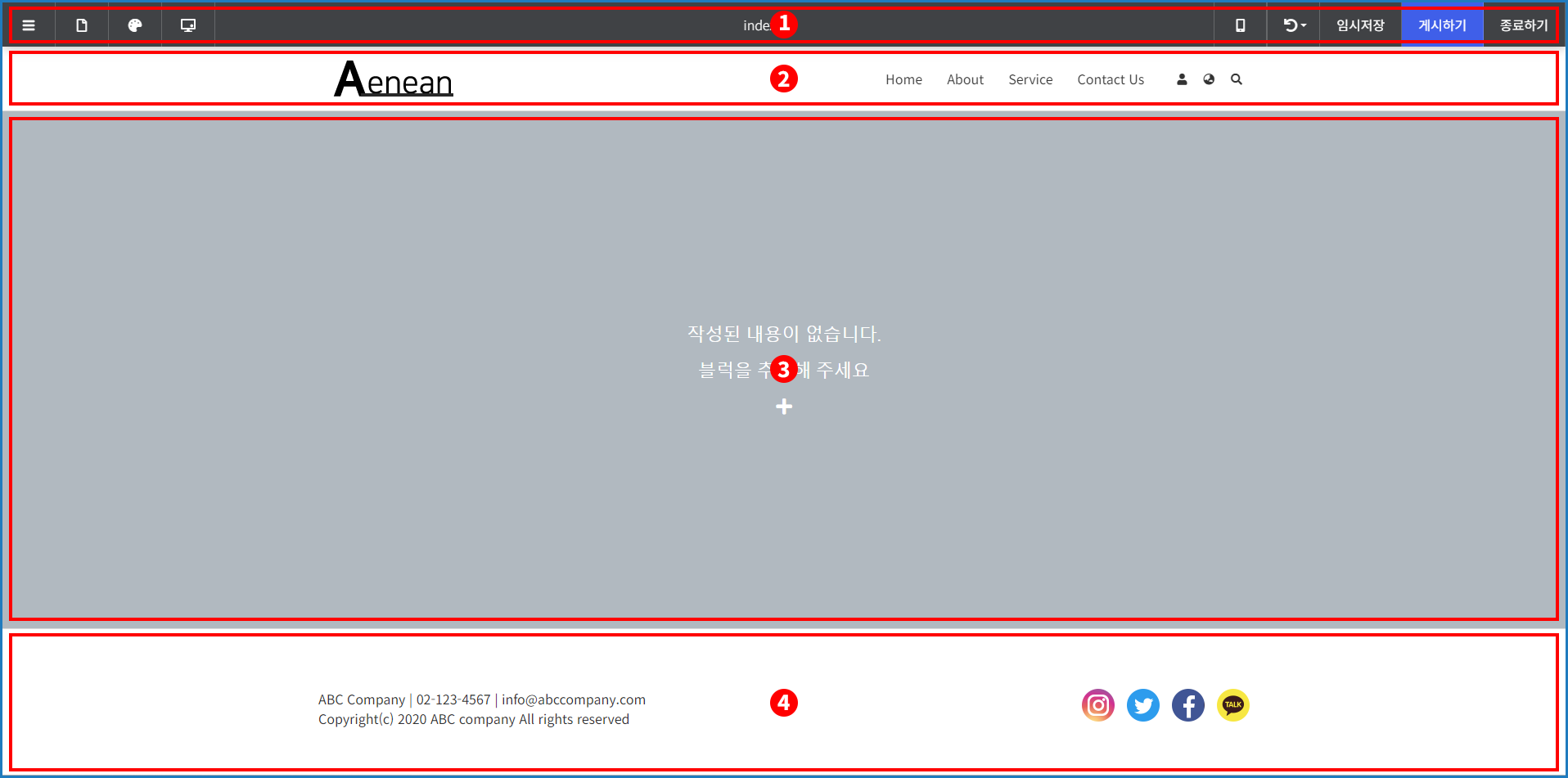Select the Home menu item
1568x778 pixels.
tap(903, 79)
